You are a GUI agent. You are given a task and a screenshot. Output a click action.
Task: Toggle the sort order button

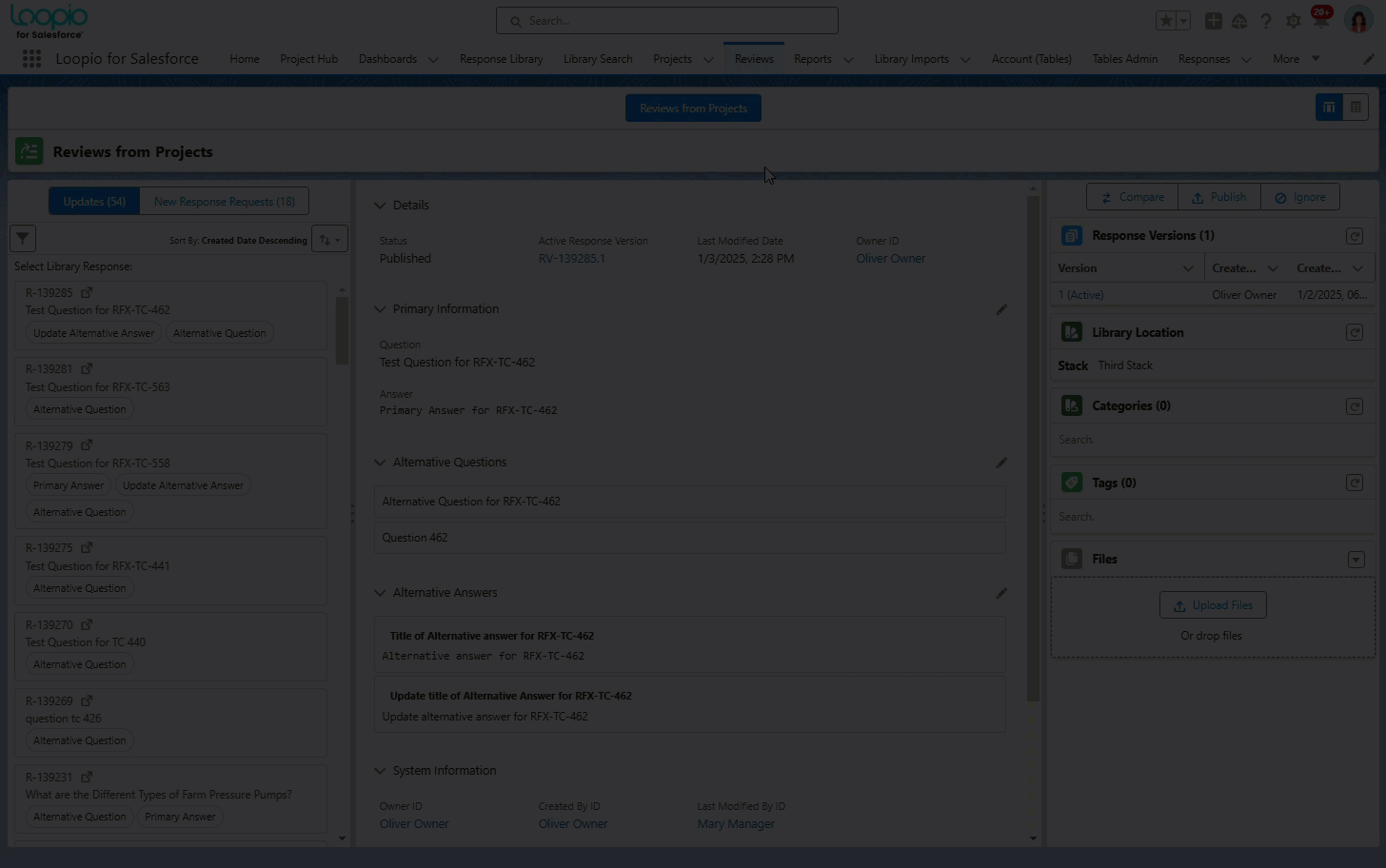(x=329, y=240)
